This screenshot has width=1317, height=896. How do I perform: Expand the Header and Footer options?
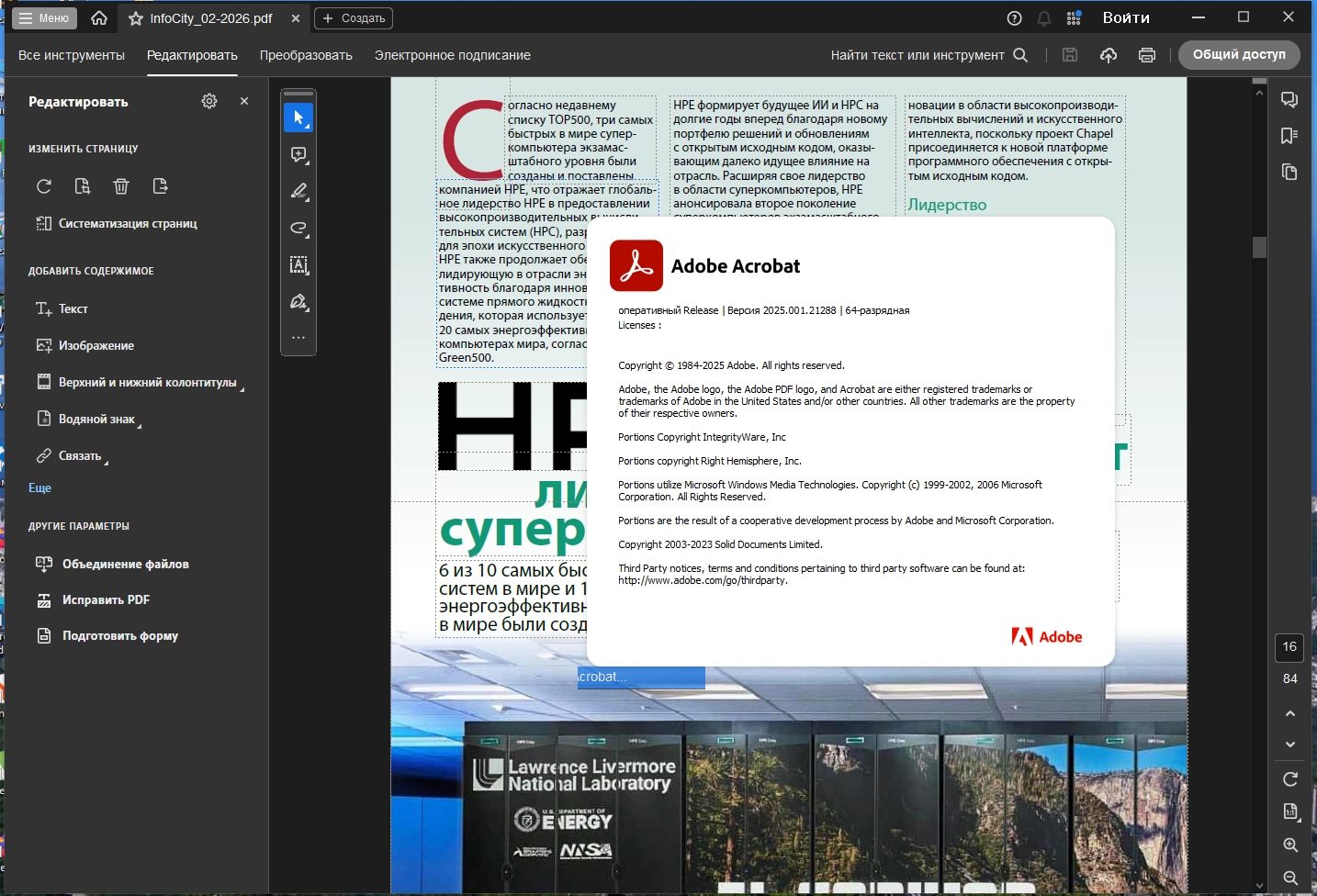point(147,383)
